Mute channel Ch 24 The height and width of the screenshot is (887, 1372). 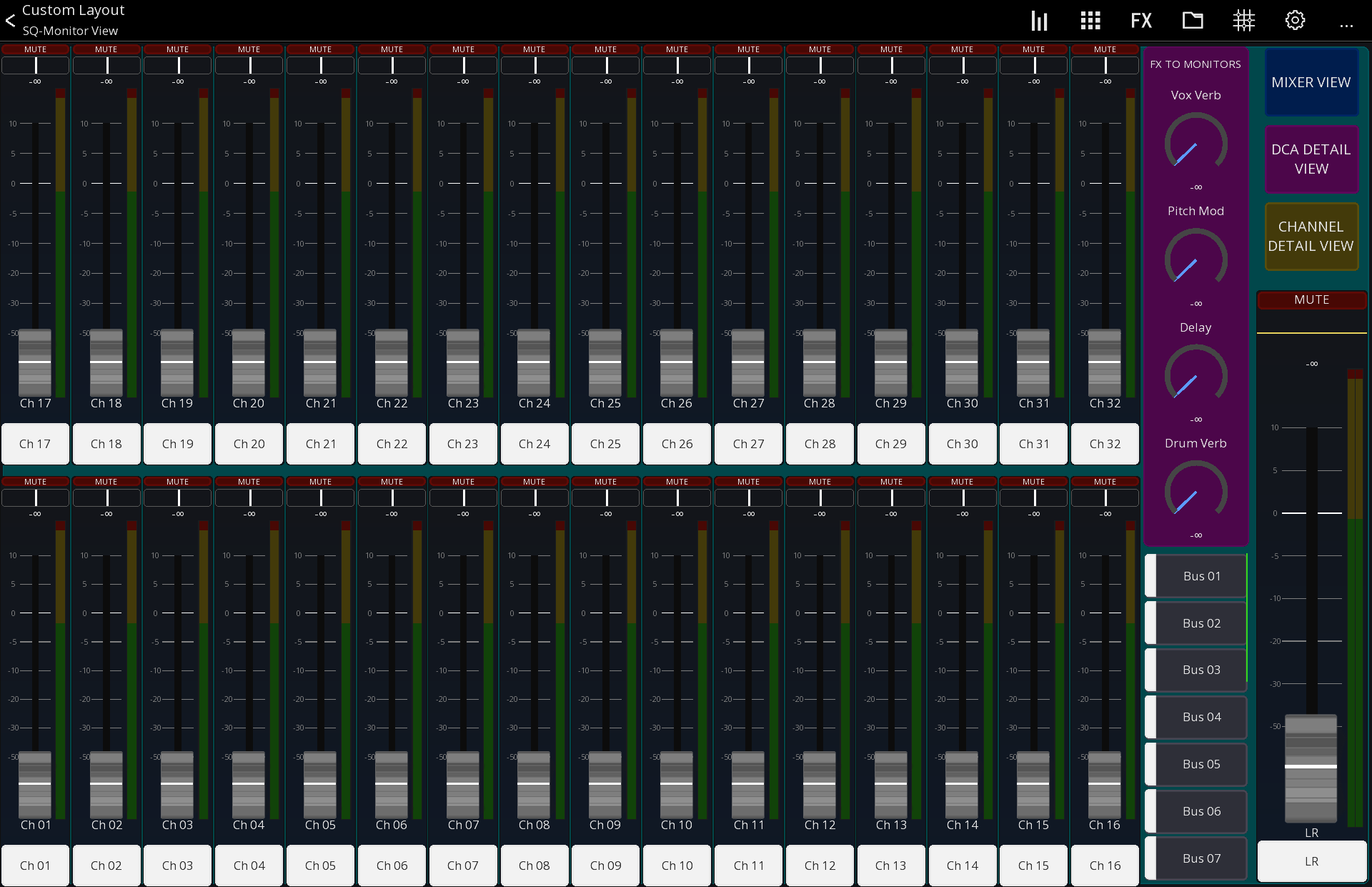click(x=535, y=49)
